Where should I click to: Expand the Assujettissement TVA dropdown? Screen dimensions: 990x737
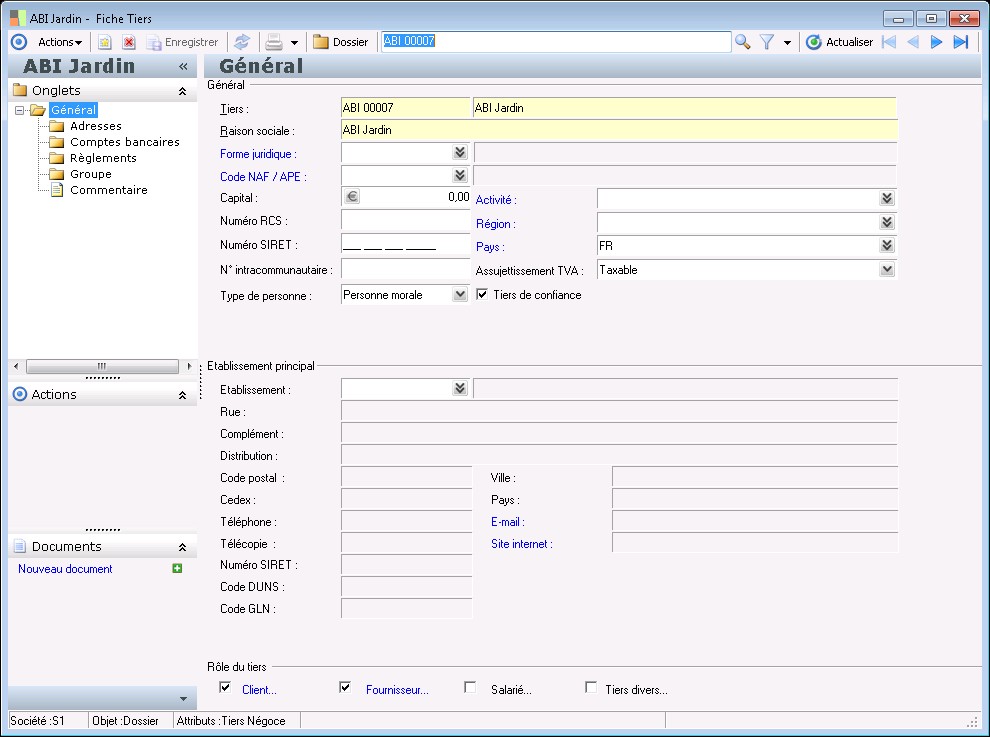[886, 270]
